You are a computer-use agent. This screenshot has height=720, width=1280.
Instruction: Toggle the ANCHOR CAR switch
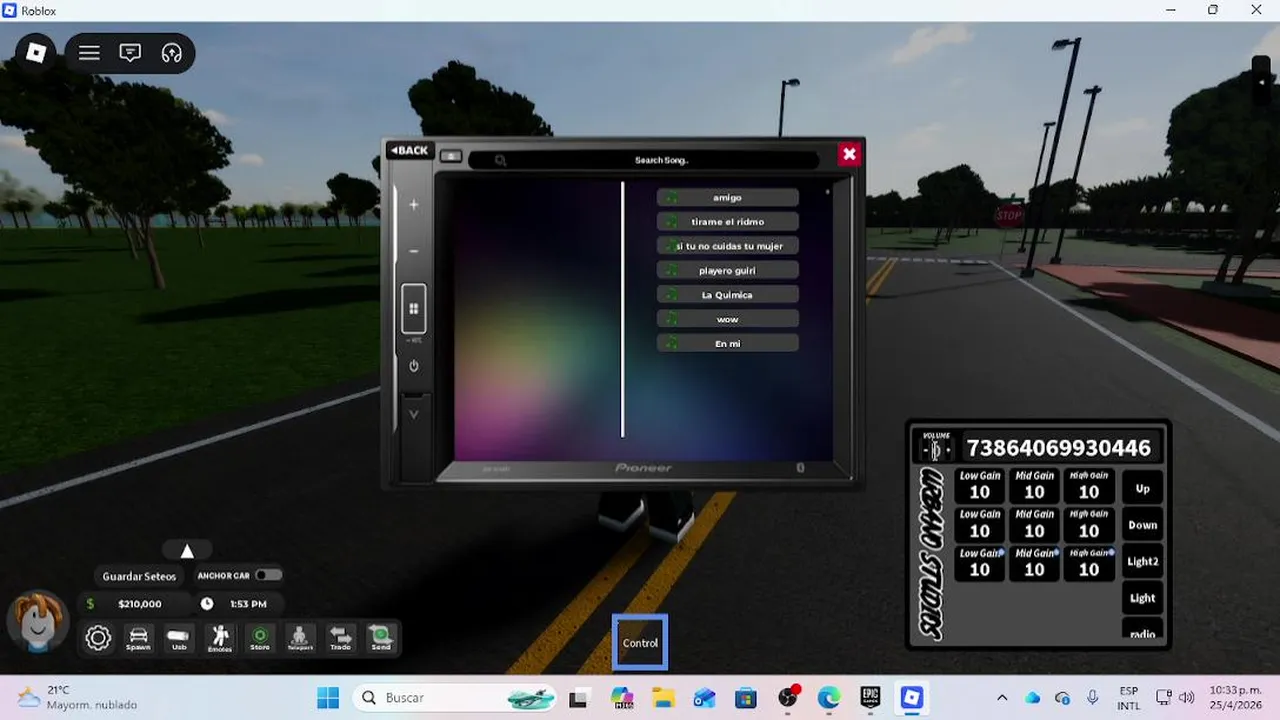coord(268,575)
